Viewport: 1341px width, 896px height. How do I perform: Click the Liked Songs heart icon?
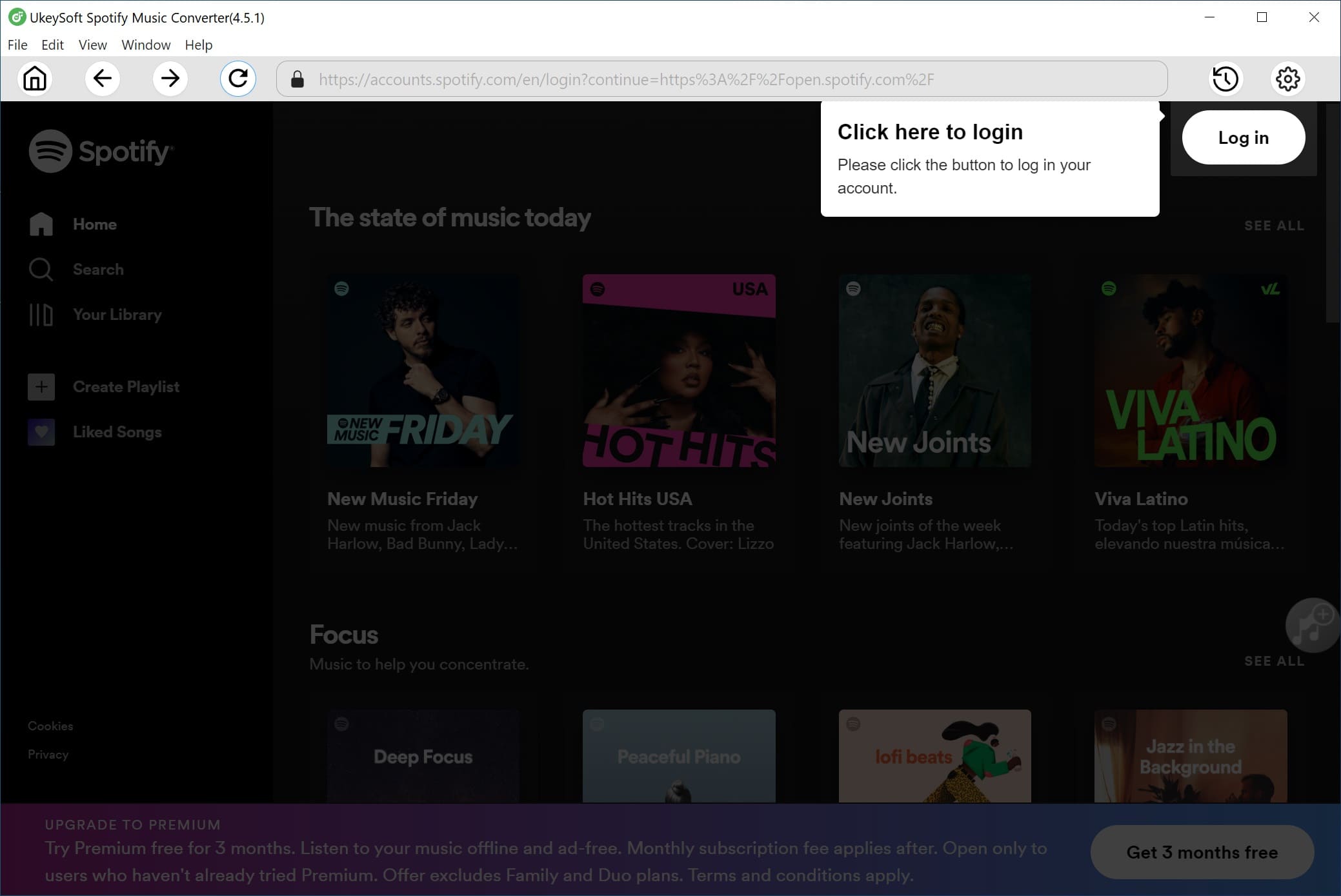click(41, 431)
